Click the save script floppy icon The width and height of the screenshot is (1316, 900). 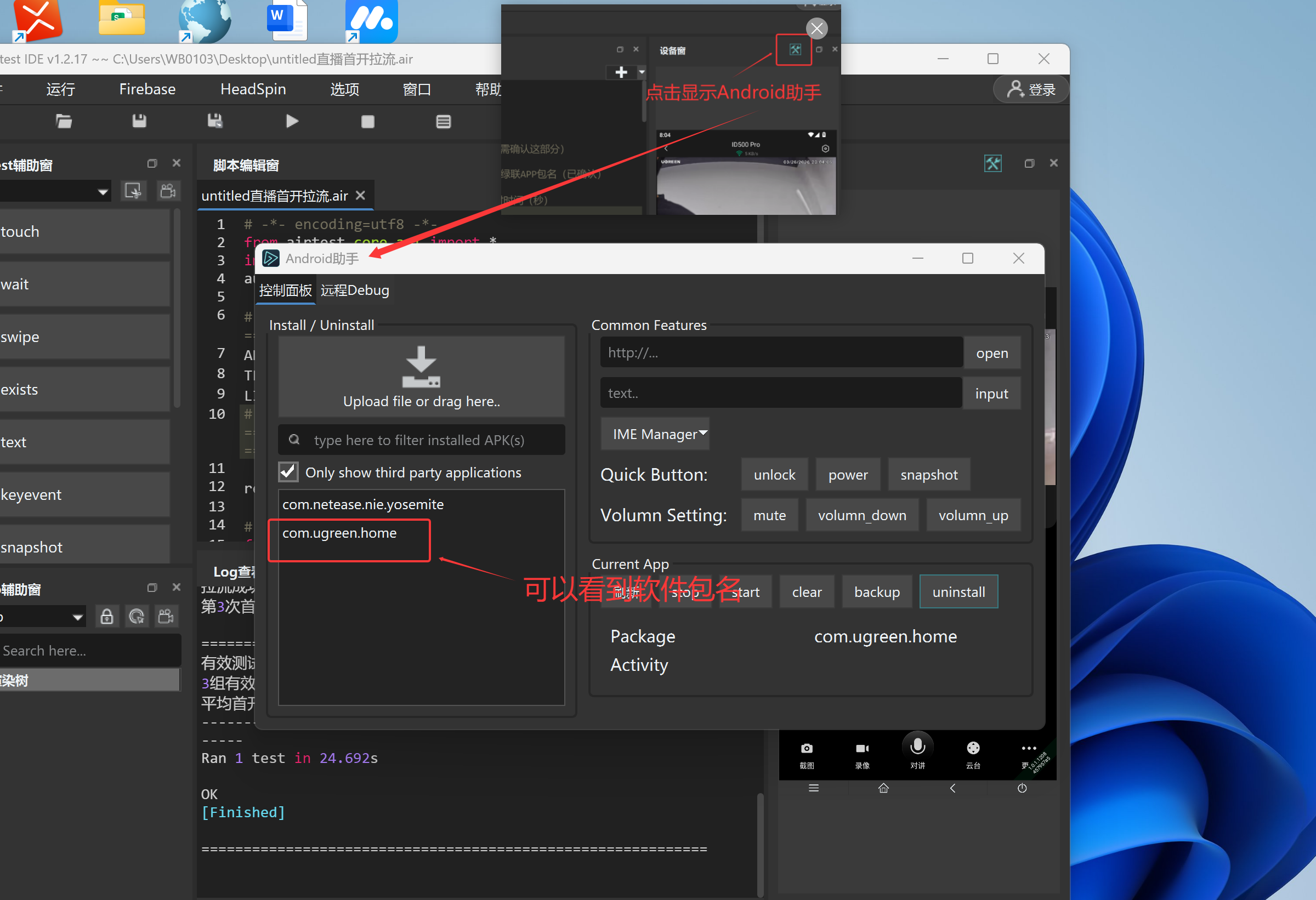[x=139, y=121]
